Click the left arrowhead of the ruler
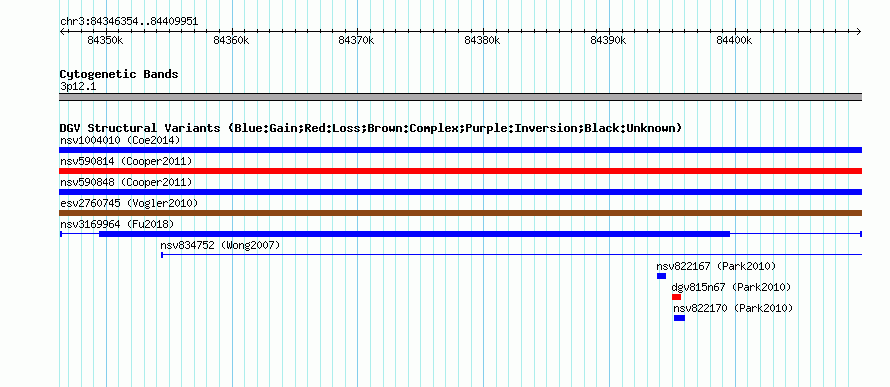This screenshot has height=387, width=890. (62, 32)
